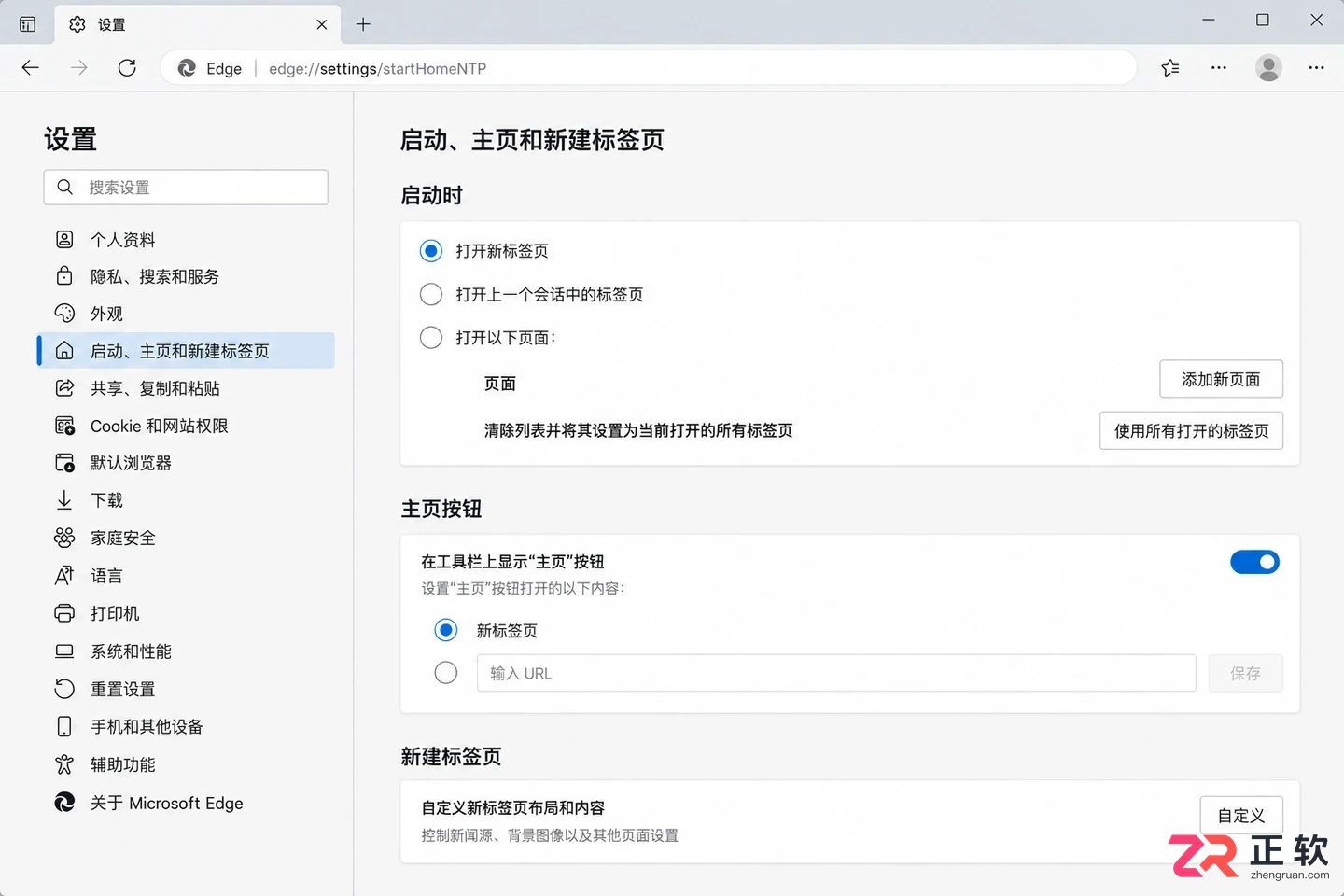Viewport: 1344px width, 896px height.
Task: Click the 启动时 section heading
Action: (432, 195)
